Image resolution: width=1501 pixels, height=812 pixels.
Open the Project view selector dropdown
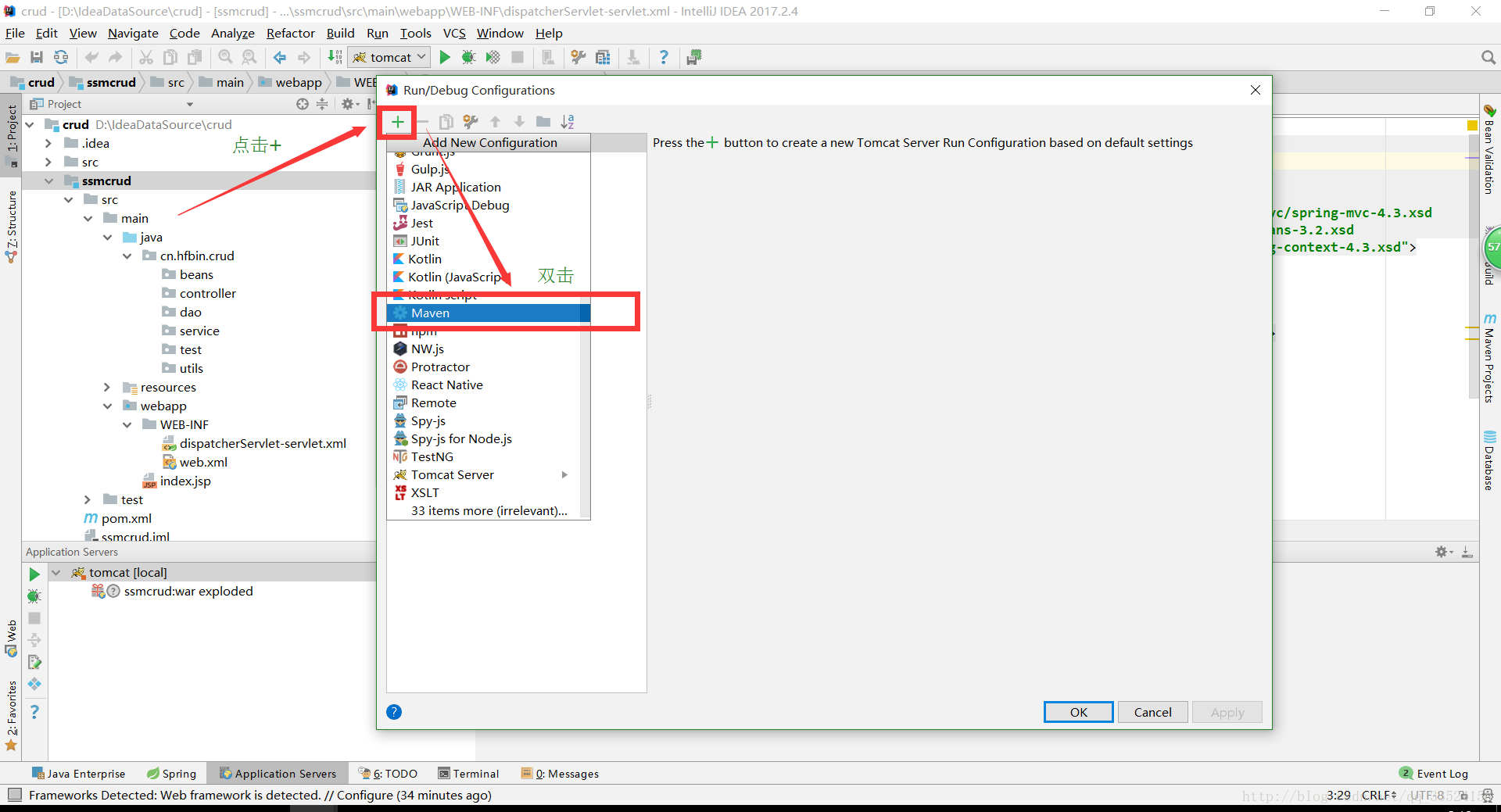click(189, 104)
